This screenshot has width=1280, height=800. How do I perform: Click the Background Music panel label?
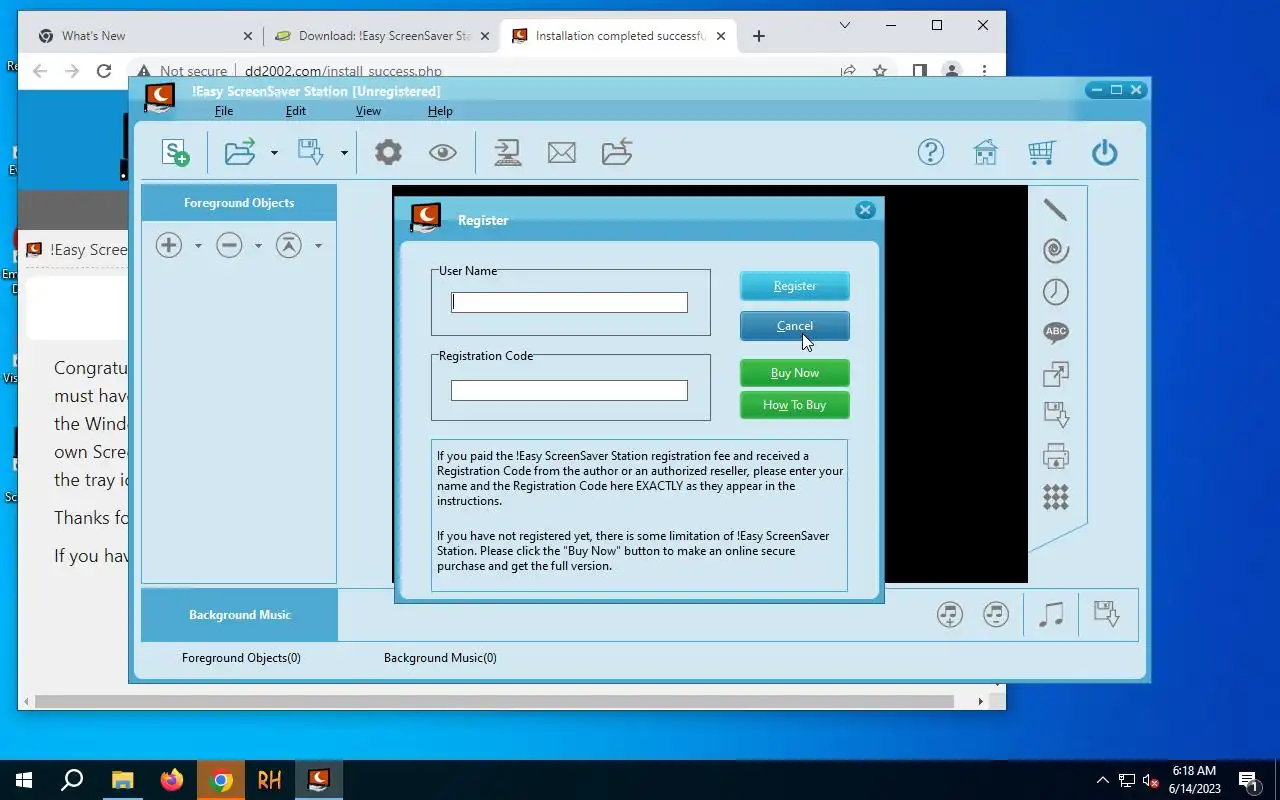click(240, 615)
